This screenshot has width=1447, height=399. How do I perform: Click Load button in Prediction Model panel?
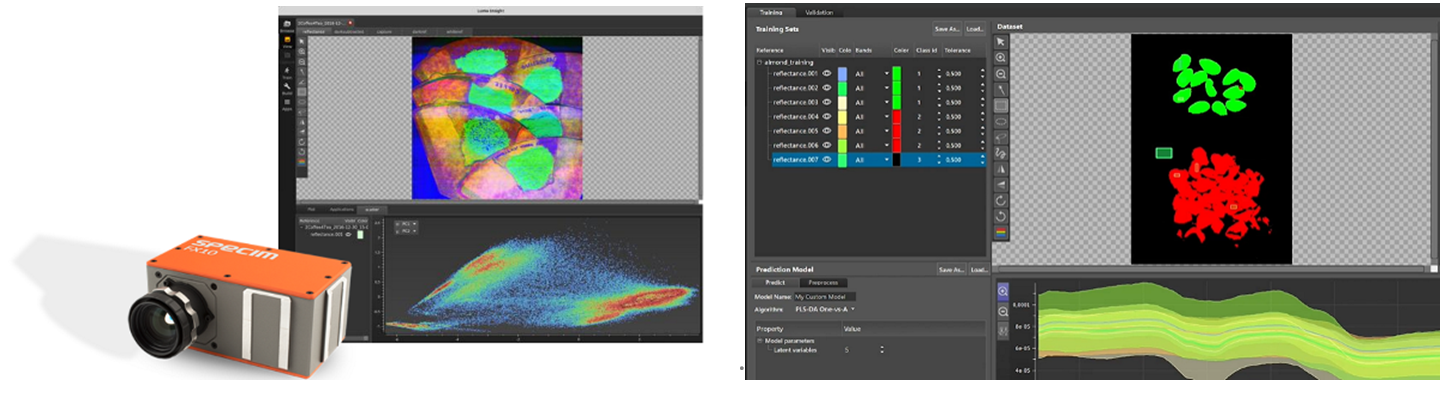coord(978,270)
